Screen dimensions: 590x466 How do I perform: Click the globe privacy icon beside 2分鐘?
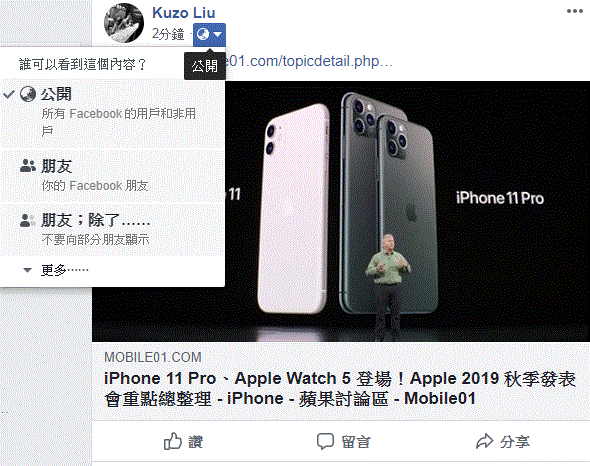[204, 34]
